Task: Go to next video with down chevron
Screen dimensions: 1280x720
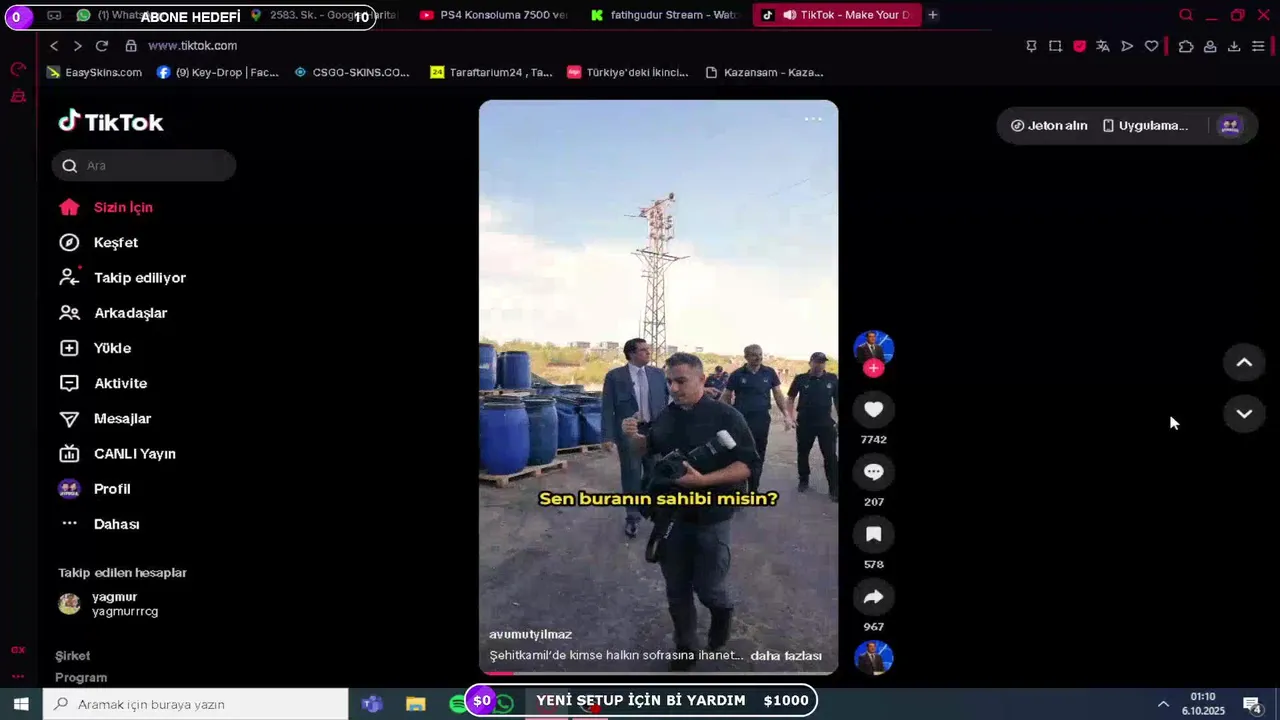Action: [1244, 413]
